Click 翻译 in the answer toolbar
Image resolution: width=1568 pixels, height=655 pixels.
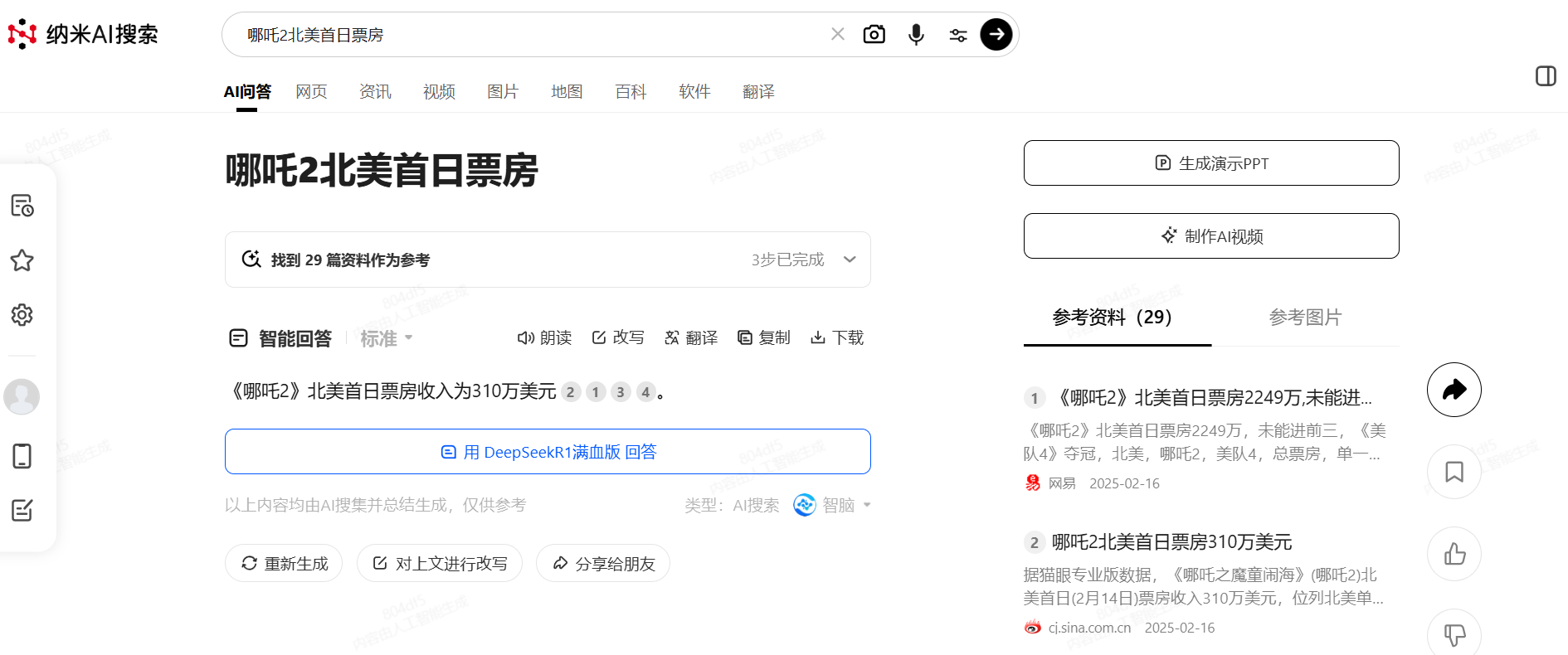(x=691, y=337)
